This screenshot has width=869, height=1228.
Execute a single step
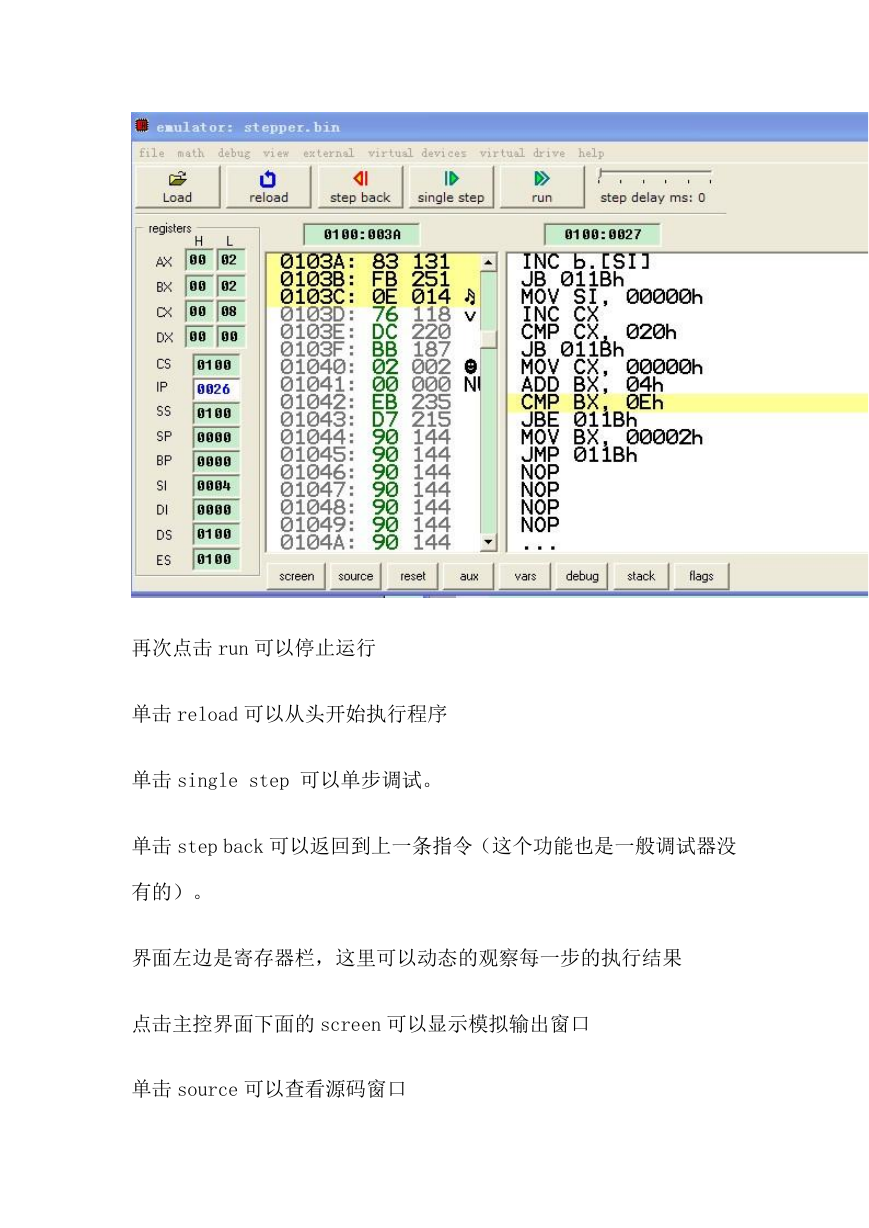point(450,187)
